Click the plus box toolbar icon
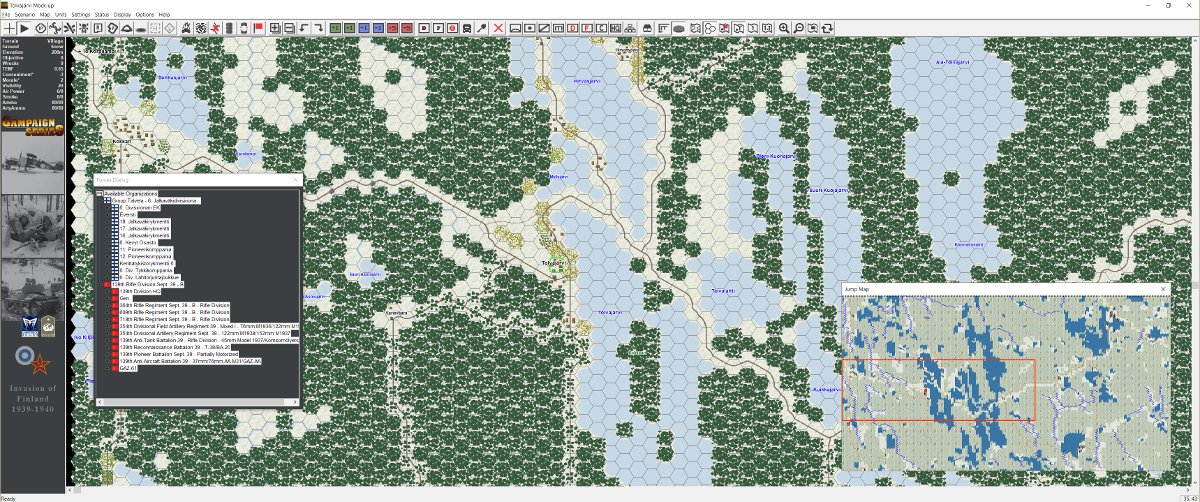The height and width of the screenshot is (502, 1200). point(274,28)
